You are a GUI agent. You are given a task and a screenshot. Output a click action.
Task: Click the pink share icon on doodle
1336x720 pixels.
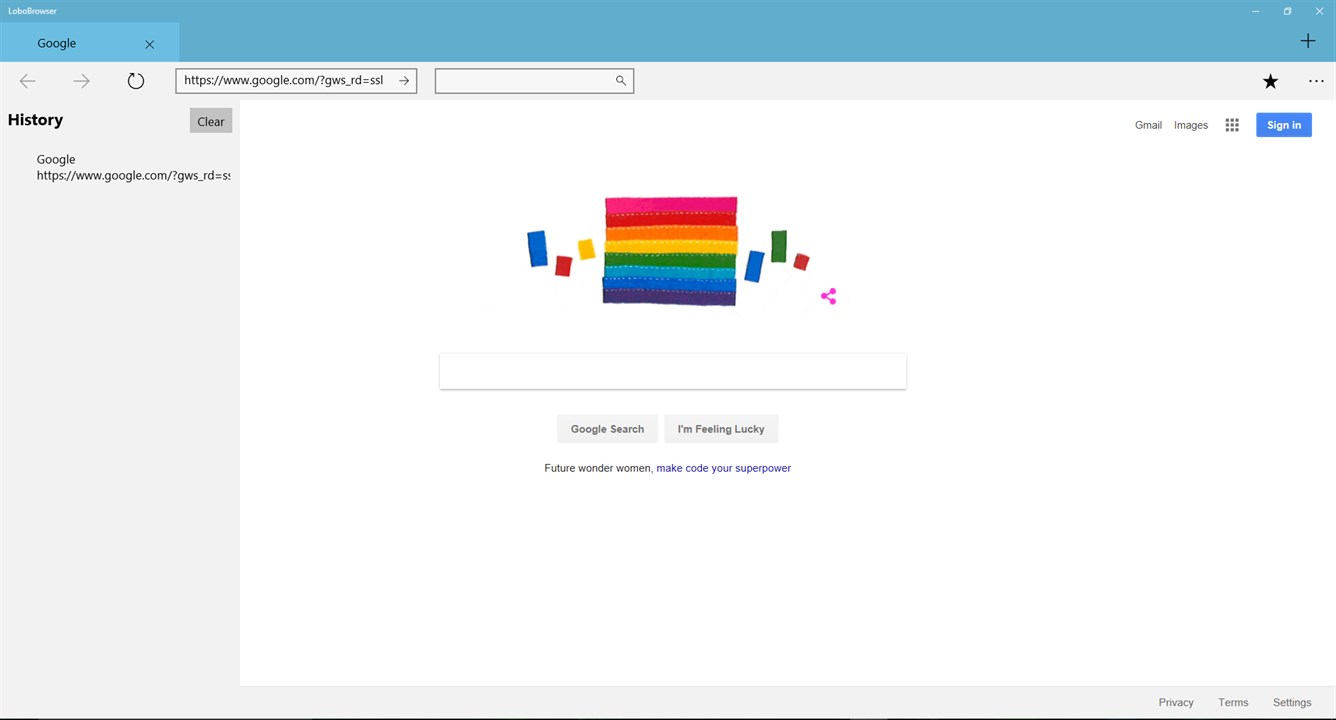pyautogui.click(x=828, y=296)
